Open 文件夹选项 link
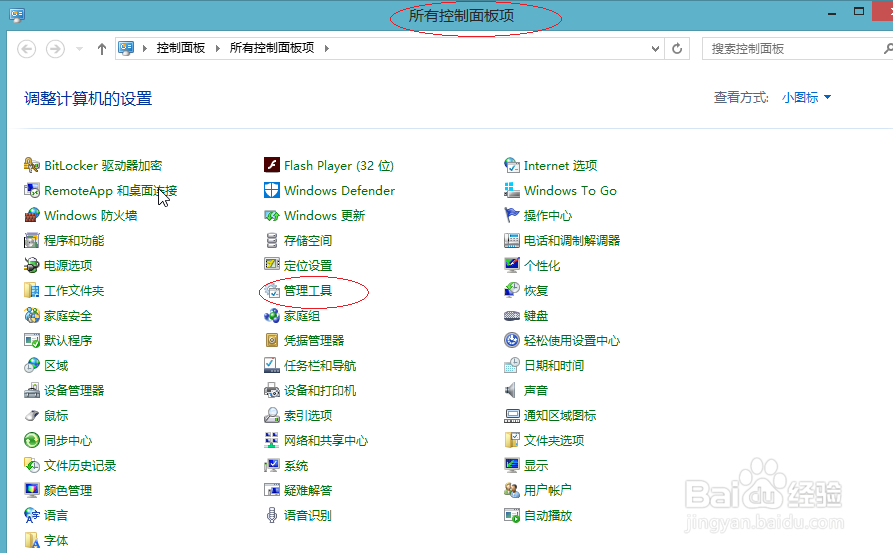 554,440
